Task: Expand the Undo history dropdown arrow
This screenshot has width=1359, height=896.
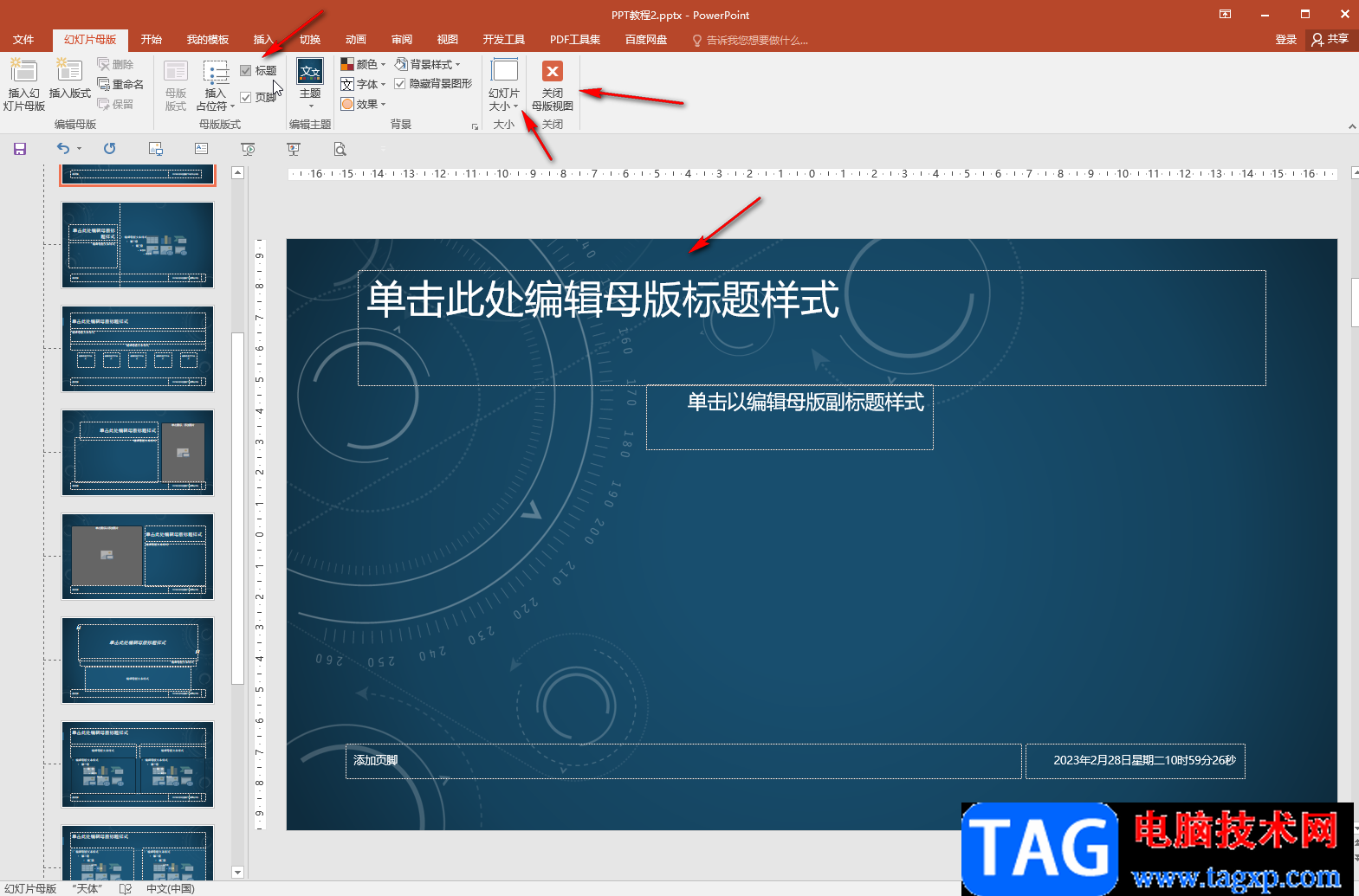Action: 79,149
